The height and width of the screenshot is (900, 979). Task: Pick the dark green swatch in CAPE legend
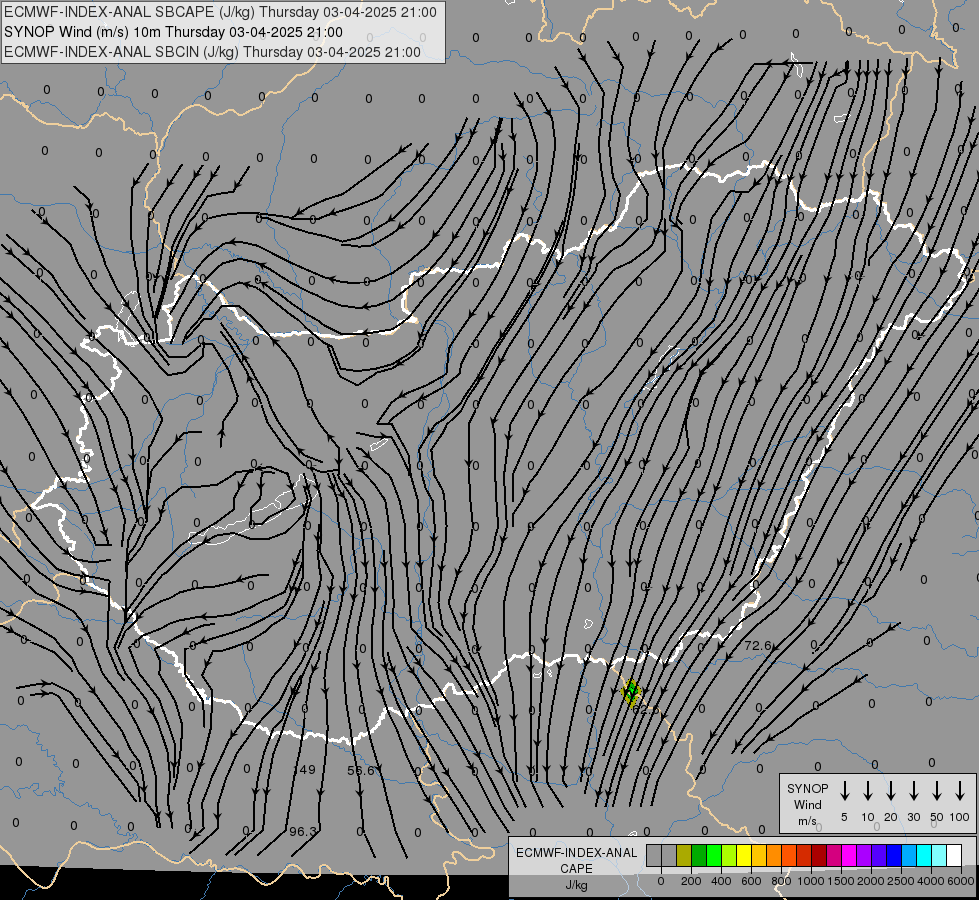coord(699,855)
